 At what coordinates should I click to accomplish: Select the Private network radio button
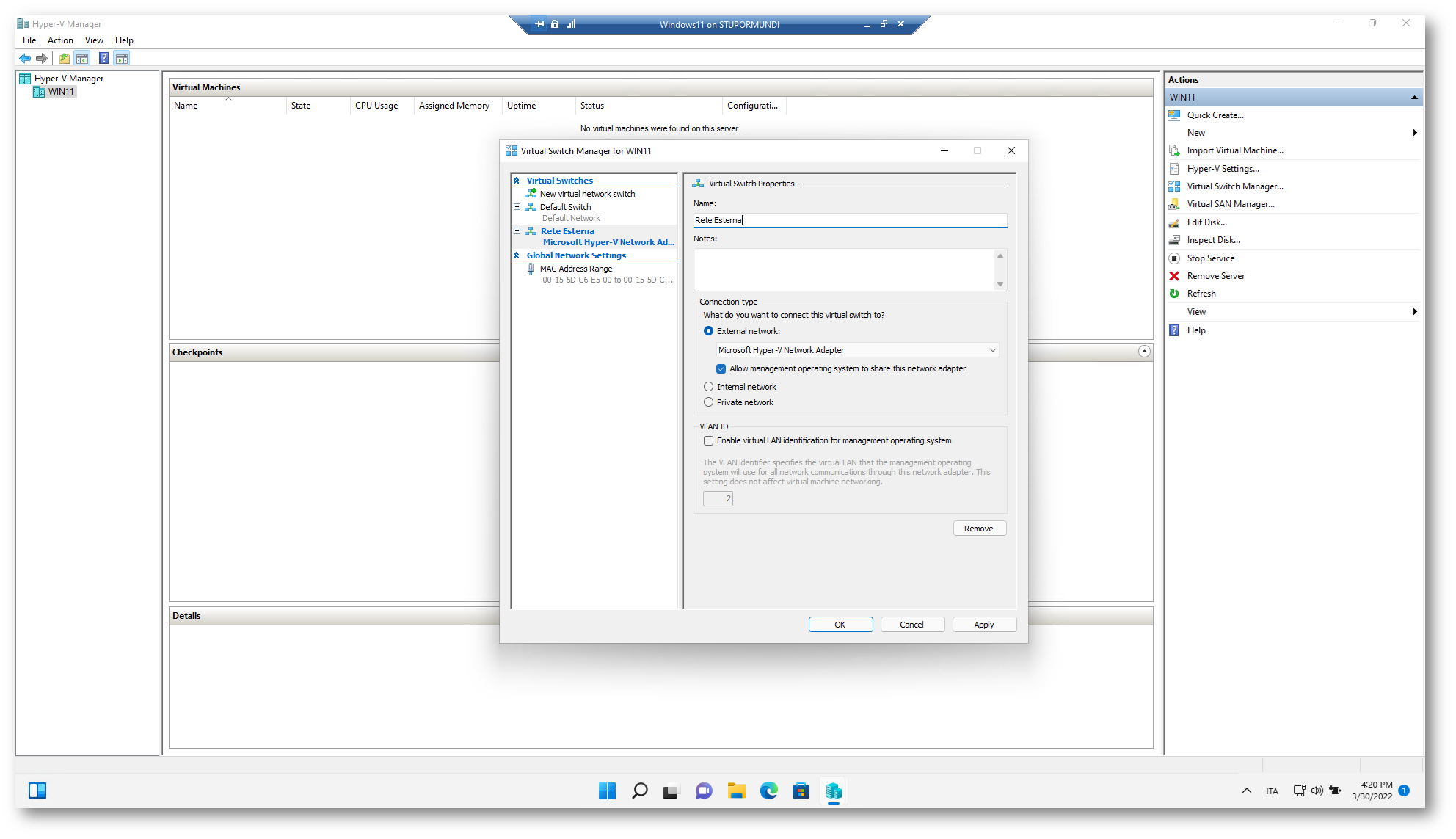click(708, 402)
